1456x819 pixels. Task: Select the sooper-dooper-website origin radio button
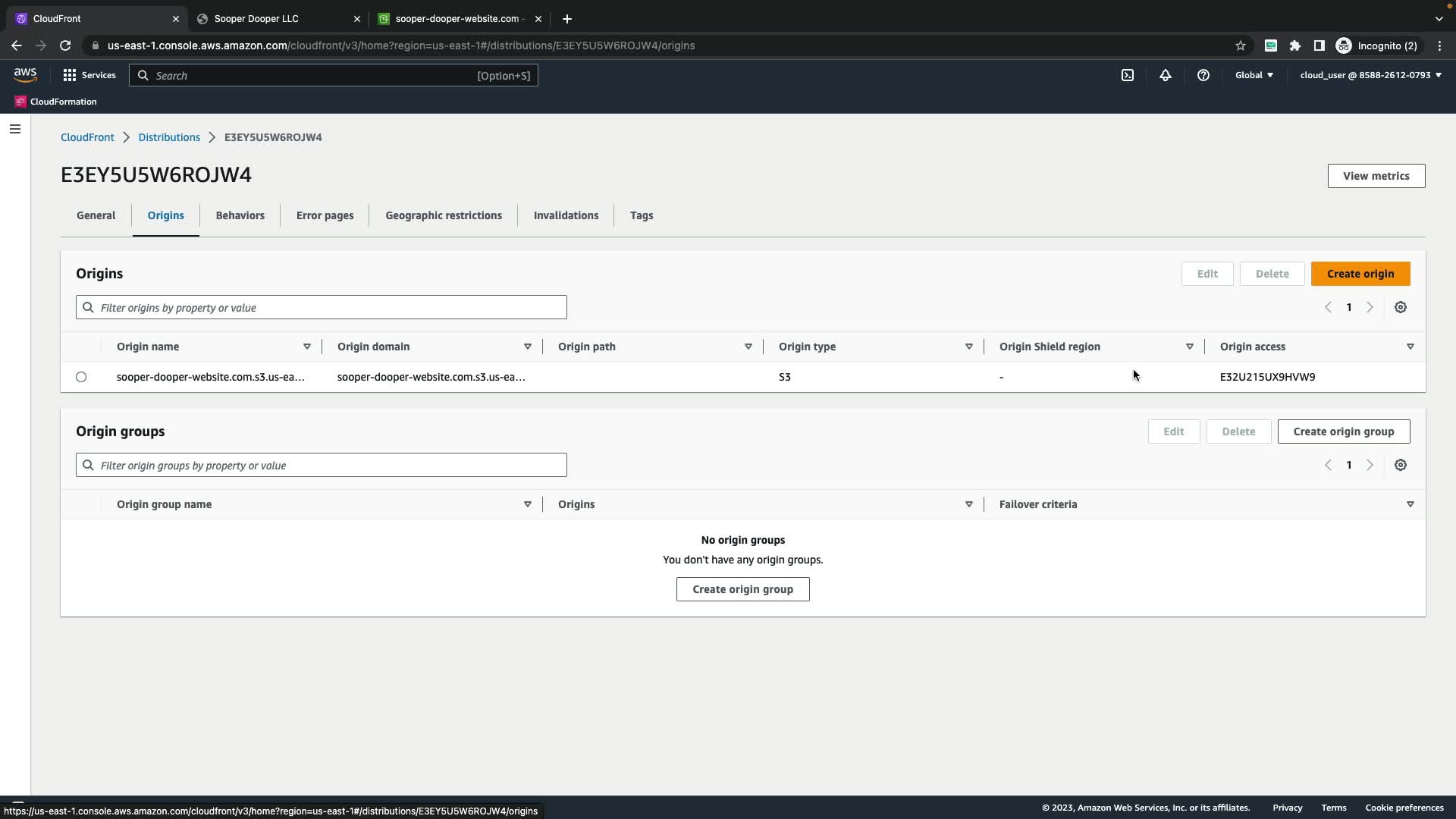(x=81, y=377)
